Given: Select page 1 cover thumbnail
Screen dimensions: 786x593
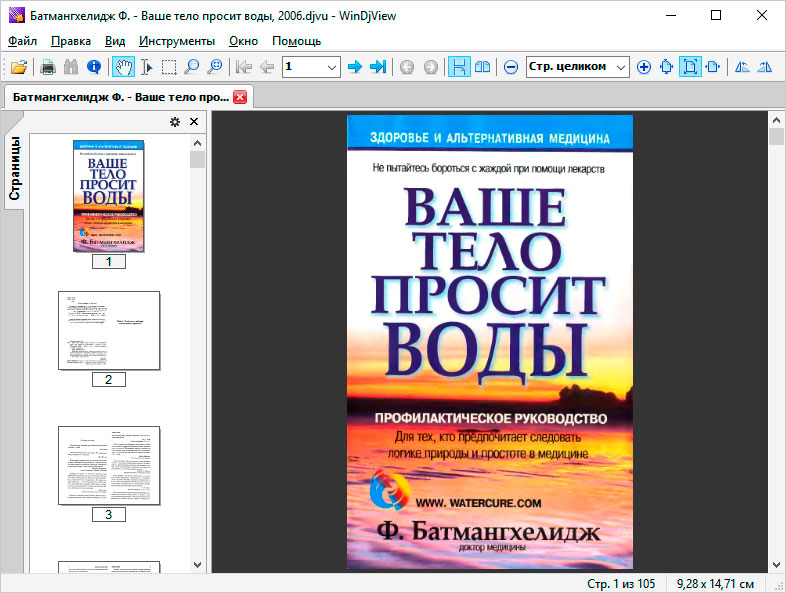Looking at the screenshot, I should point(109,196).
